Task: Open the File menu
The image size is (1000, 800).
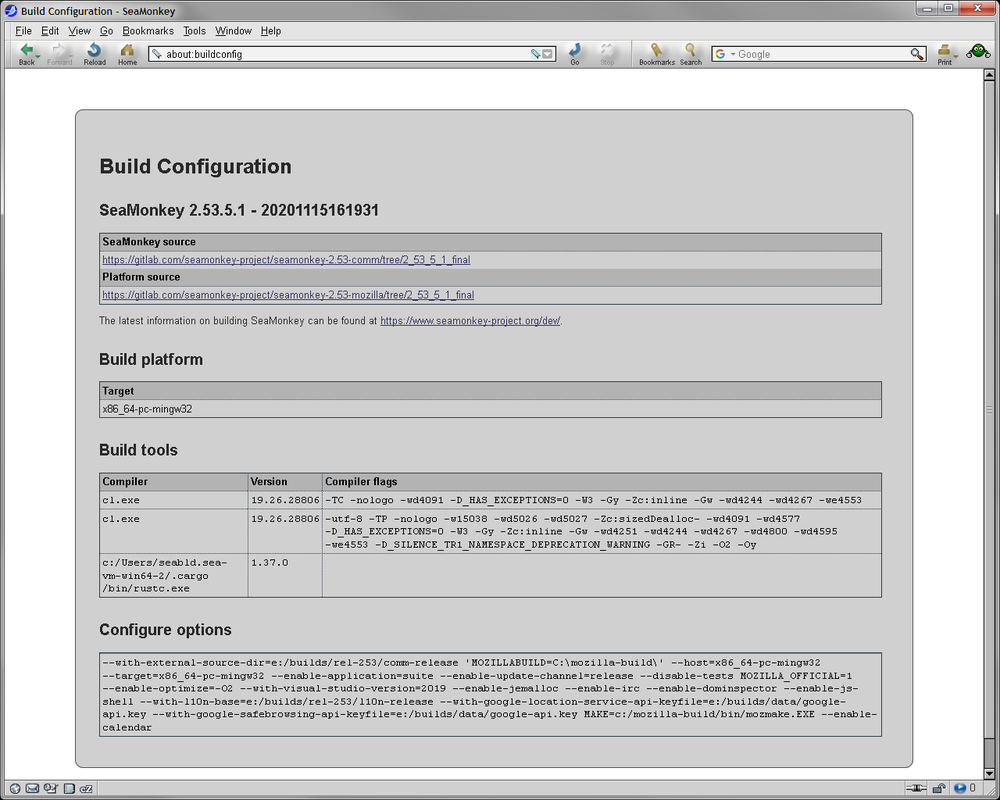Action: point(23,31)
